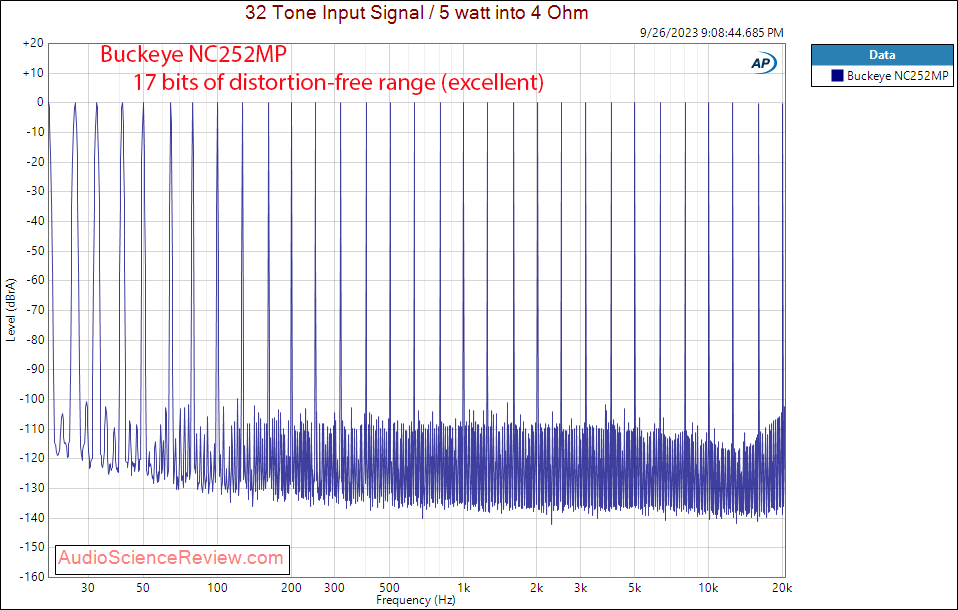
Task: Click the '500' frequency axis tick label
Action: pyautogui.click(x=389, y=588)
